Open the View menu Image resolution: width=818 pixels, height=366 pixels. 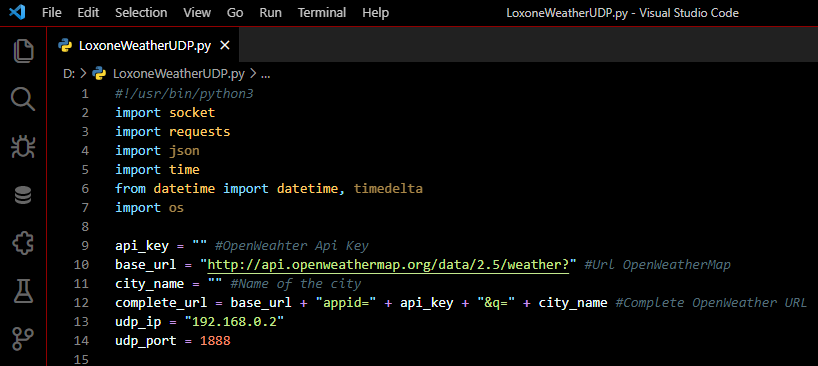click(x=197, y=13)
